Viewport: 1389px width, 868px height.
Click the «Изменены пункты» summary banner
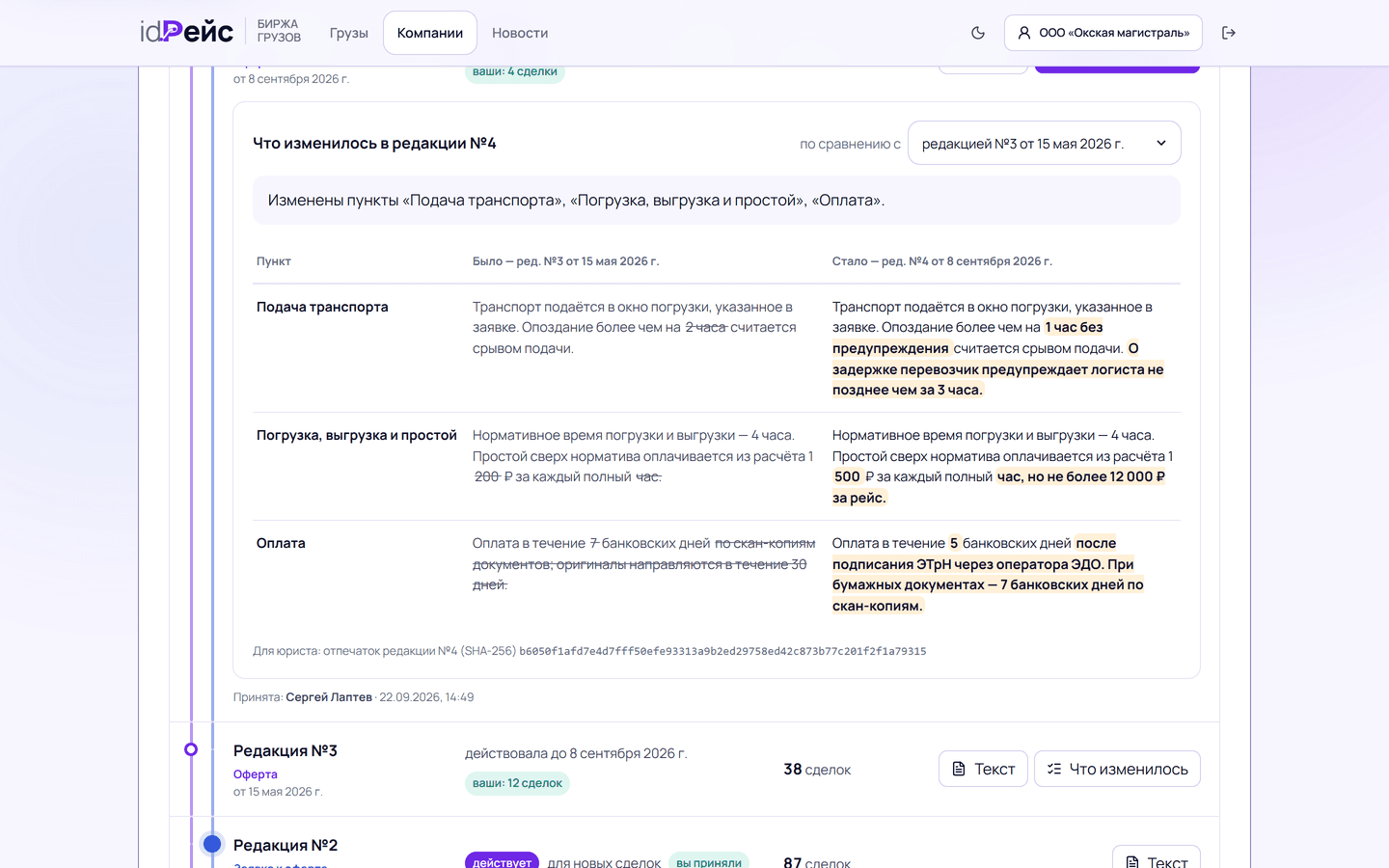717,201
